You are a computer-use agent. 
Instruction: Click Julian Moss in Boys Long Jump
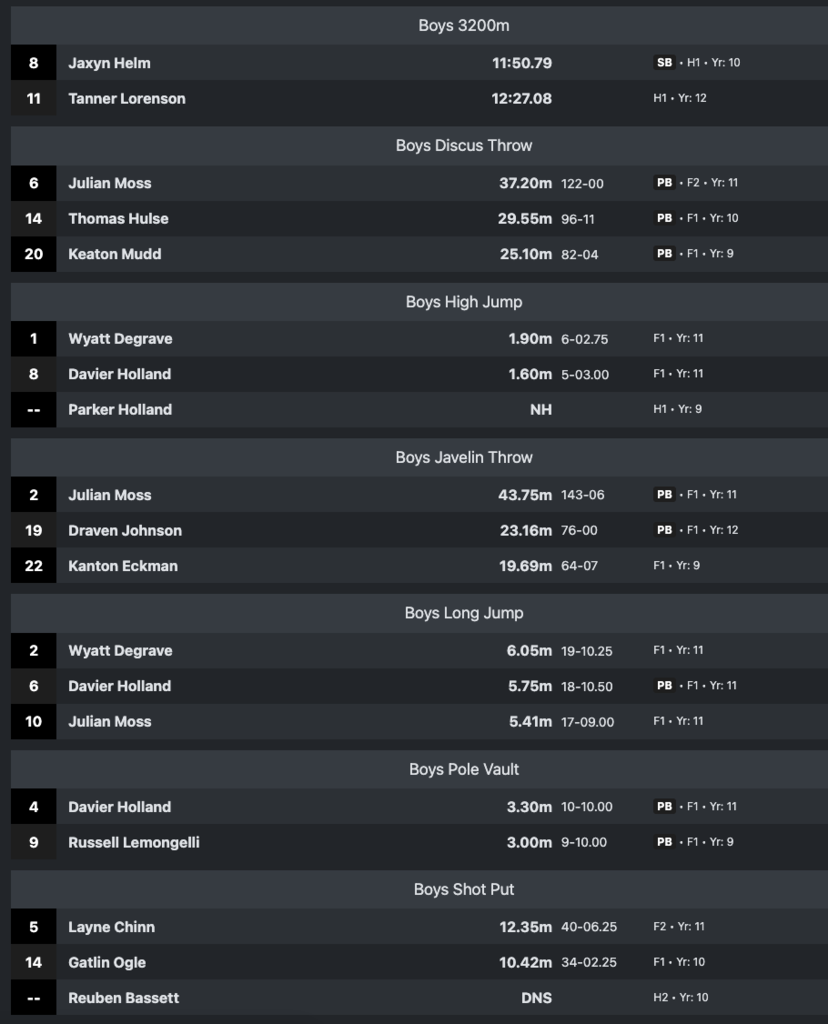tap(110, 721)
